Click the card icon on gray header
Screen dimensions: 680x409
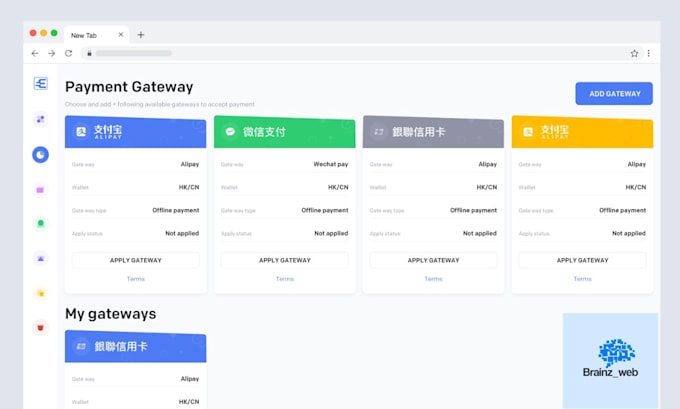[379, 131]
